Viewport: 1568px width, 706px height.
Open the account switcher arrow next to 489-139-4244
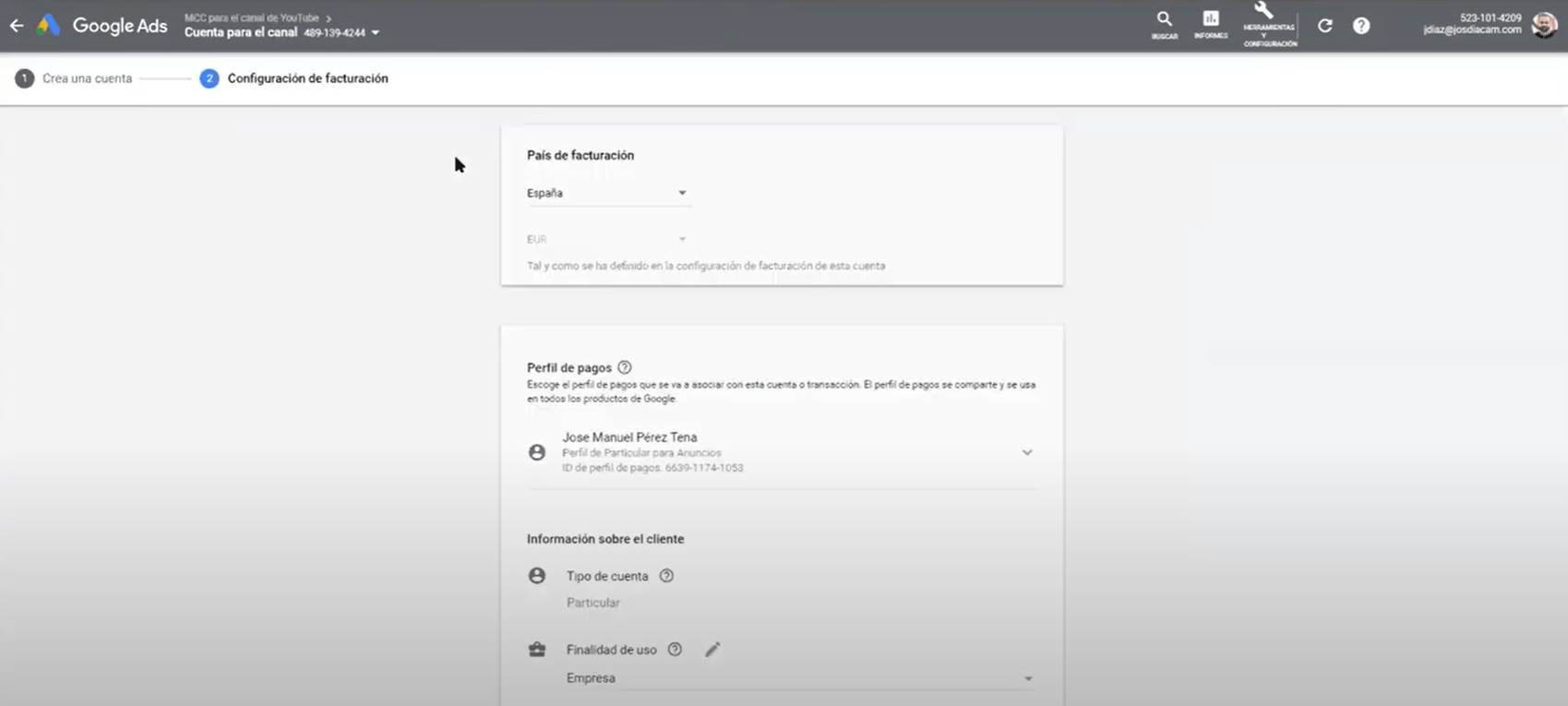coord(376,33)
